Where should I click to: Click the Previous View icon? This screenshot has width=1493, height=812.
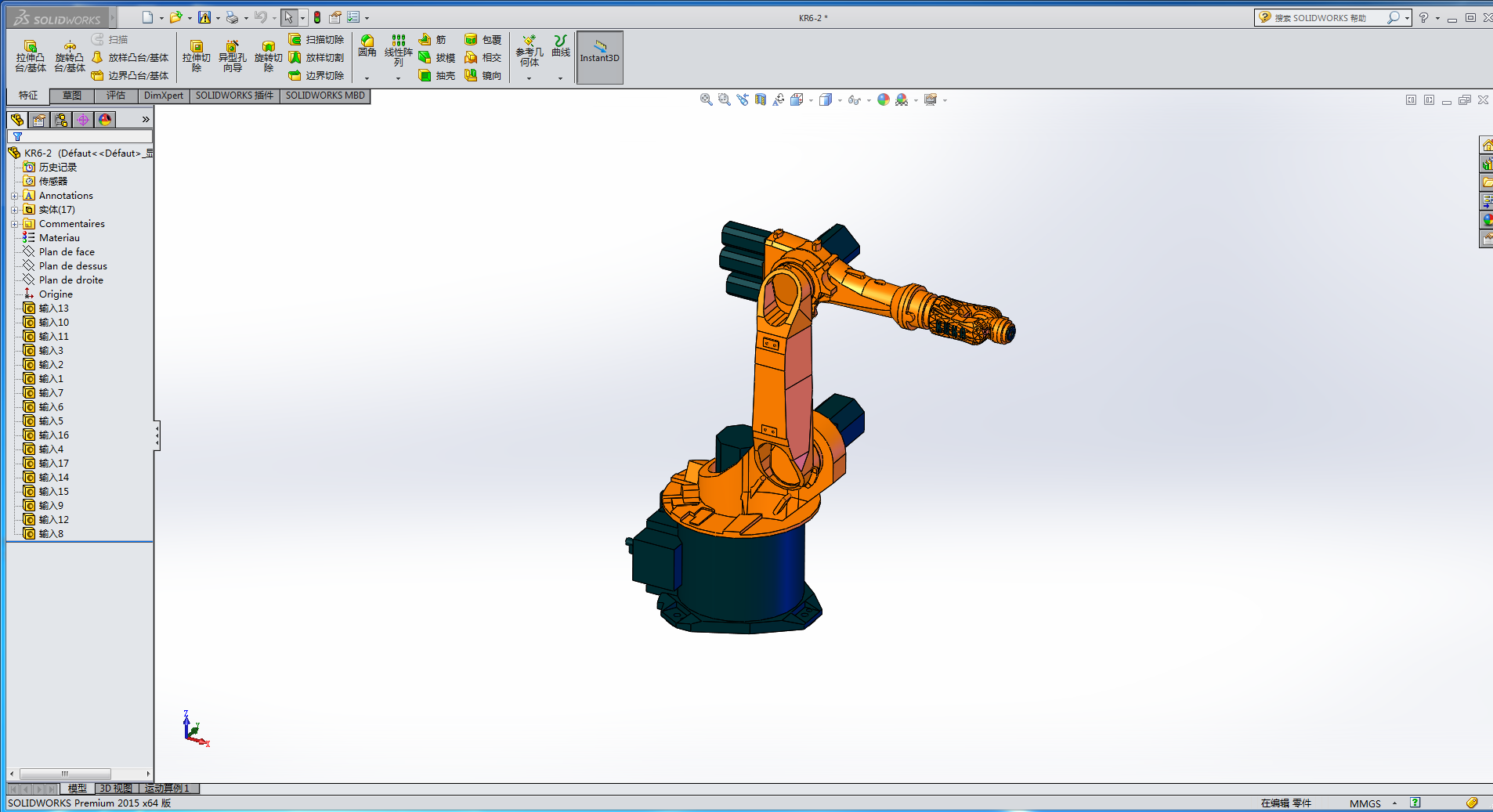742,99
